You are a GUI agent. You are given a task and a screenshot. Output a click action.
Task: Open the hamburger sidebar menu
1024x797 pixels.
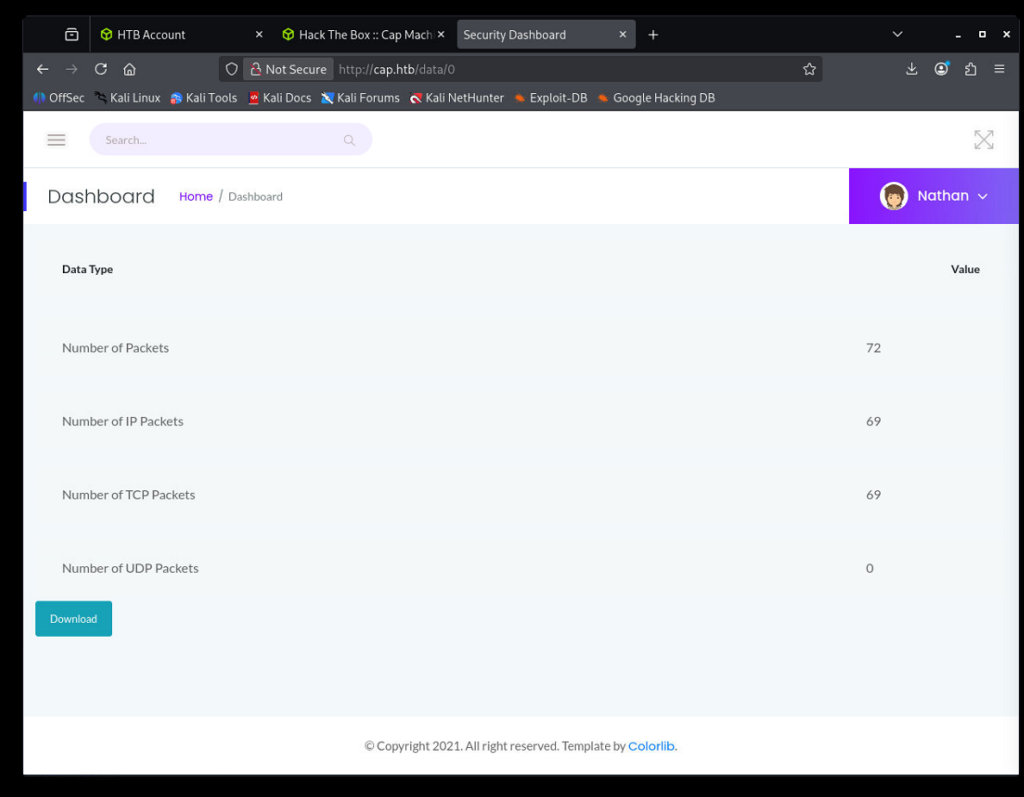coord(56,140)
